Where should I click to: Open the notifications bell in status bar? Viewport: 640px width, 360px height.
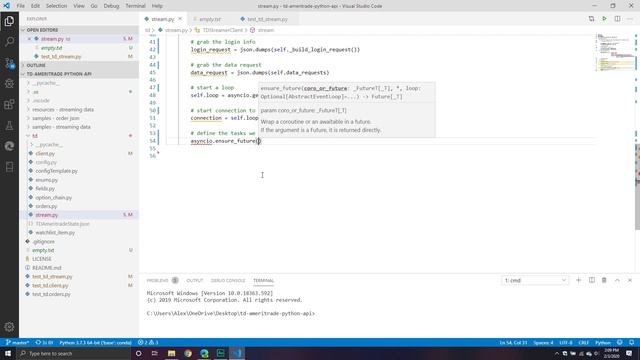click(x=631, y=342)
